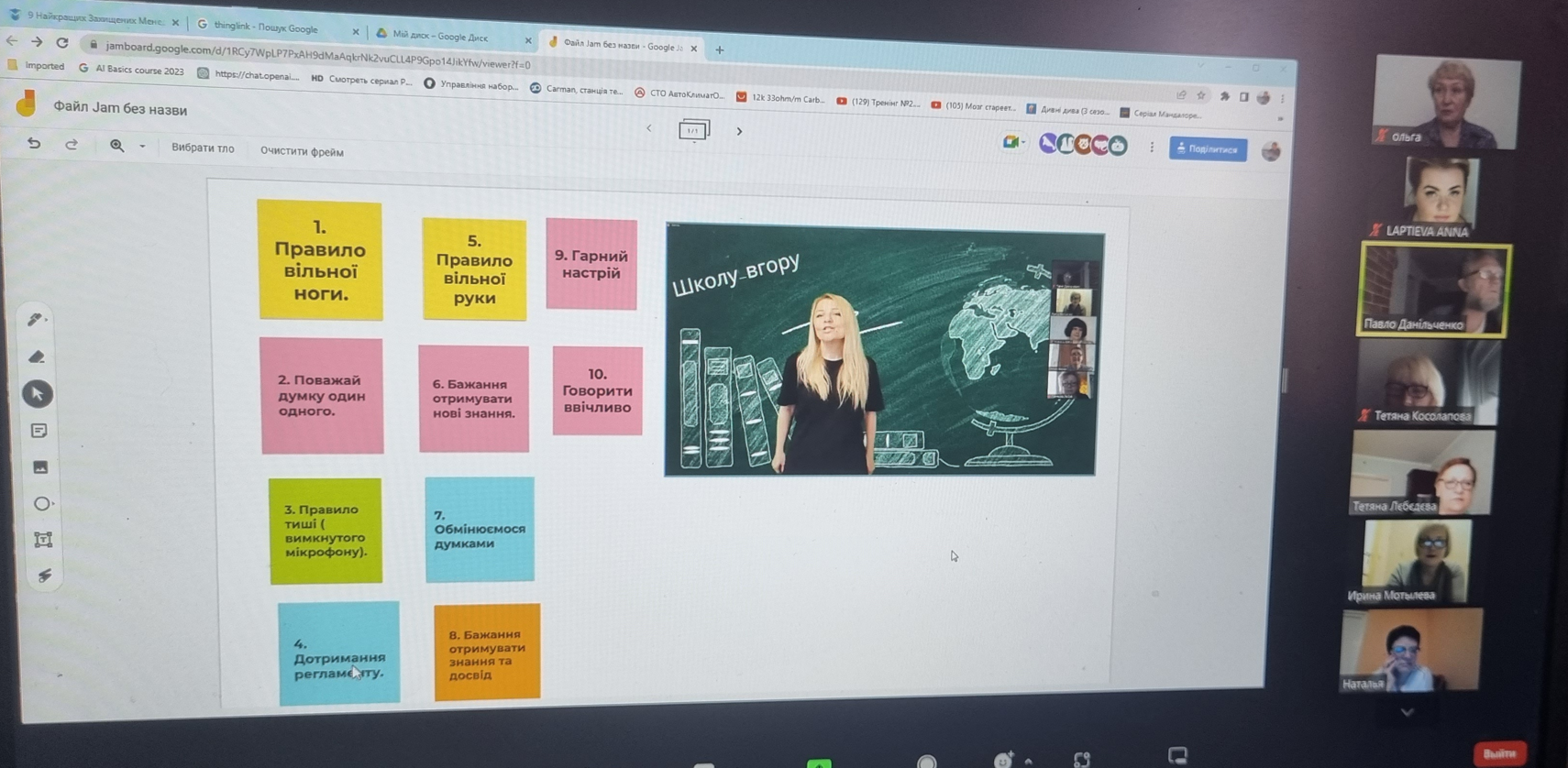Go to the next frame arrow
The width and height of the screenshot is (1568, 768).
pos(739,131)
